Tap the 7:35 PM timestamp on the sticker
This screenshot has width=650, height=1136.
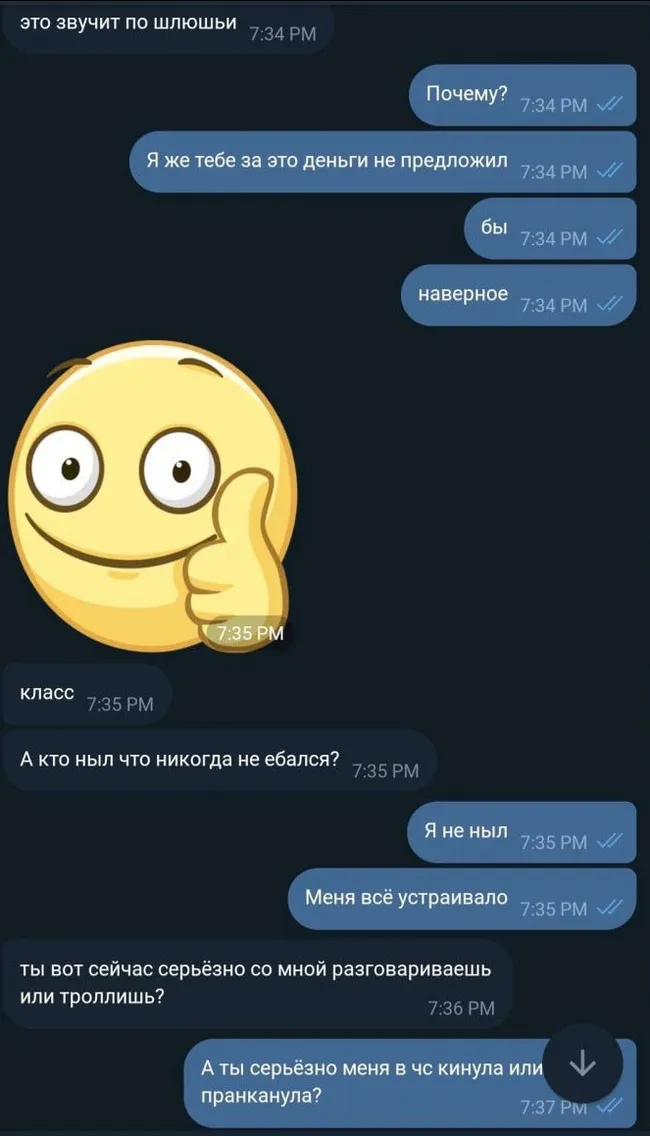coord(250,633)
